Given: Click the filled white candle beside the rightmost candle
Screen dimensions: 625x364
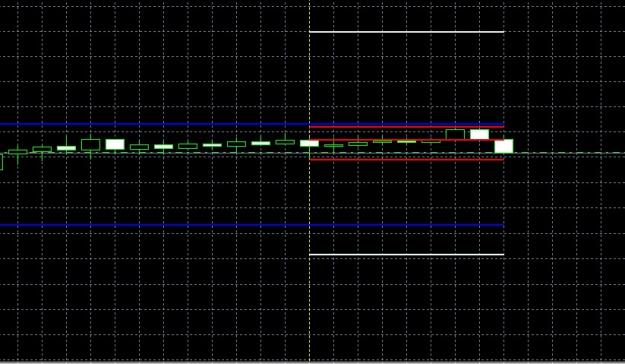Looking at the screenshot, I should tap(480, 134).
